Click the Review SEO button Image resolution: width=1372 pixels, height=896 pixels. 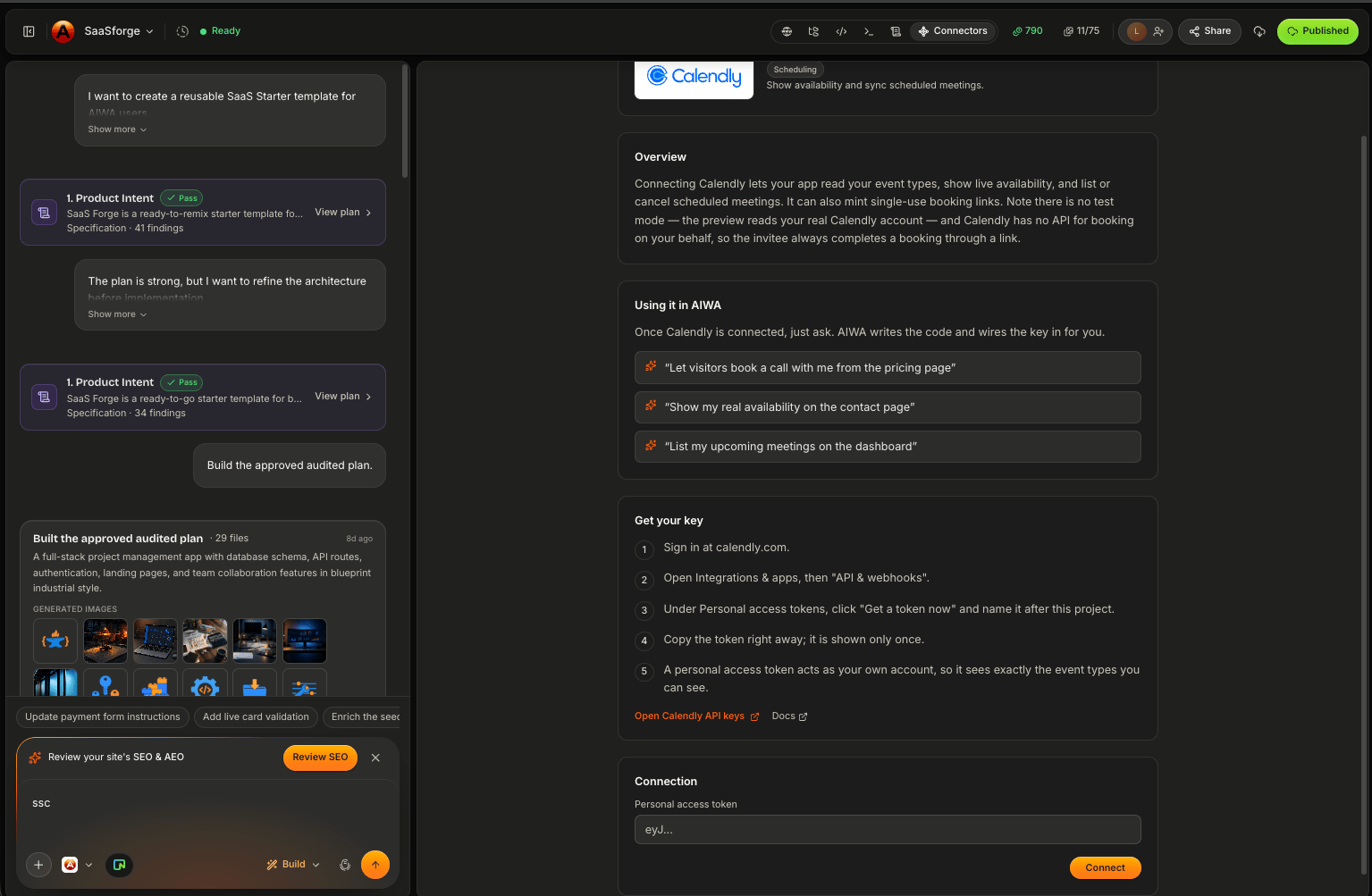click(320, 758)
